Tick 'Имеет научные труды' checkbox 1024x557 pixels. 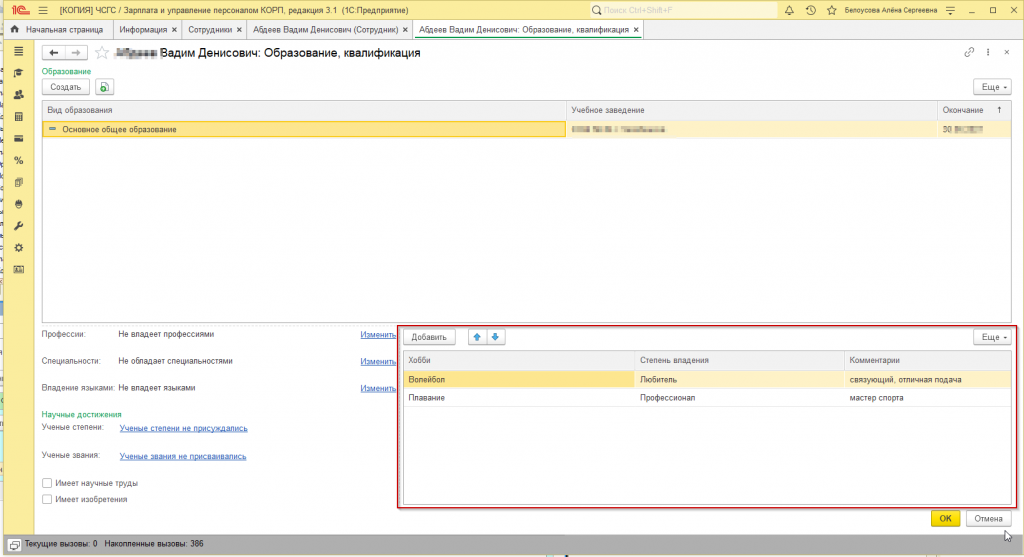point(47,483)
